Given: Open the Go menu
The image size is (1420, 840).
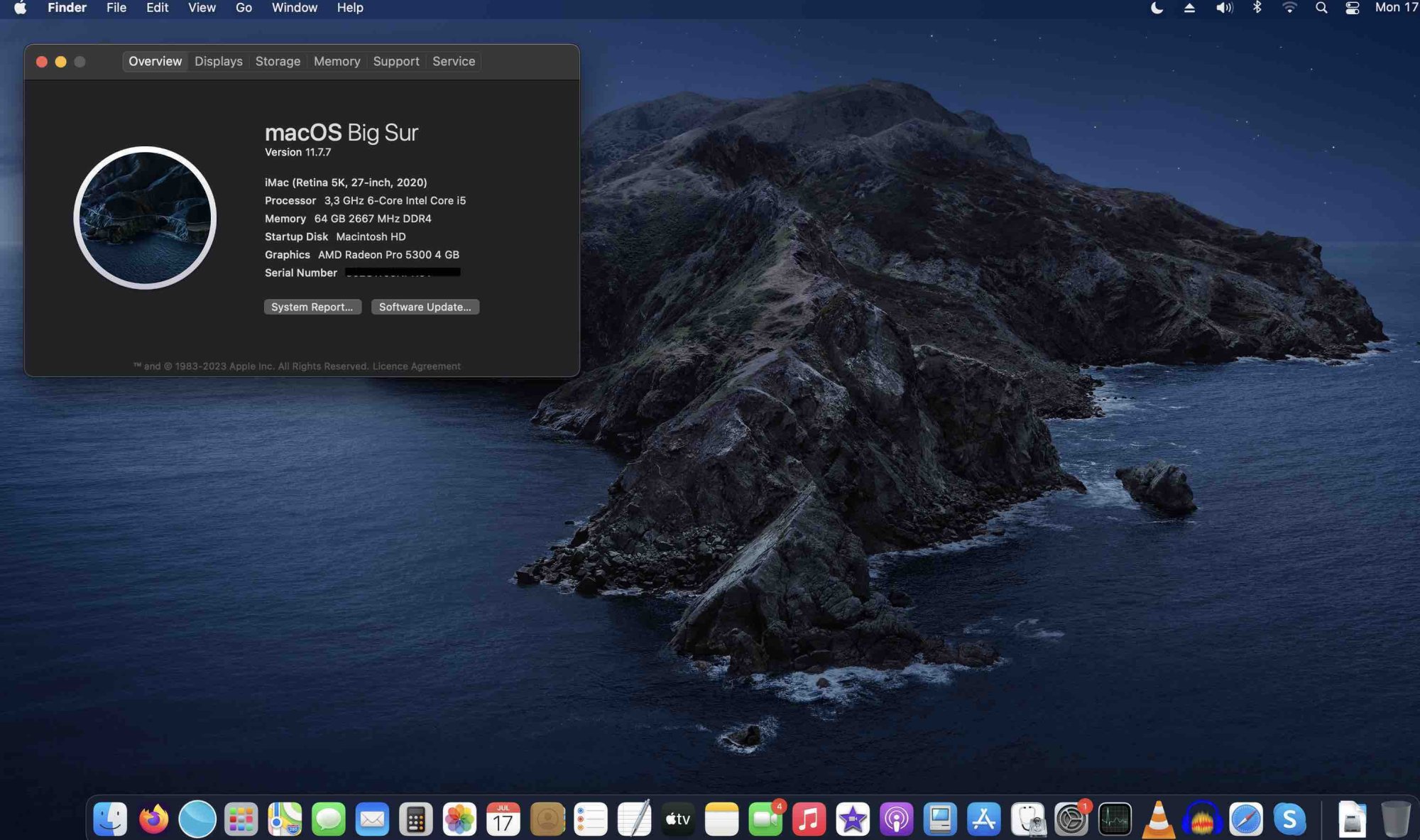Looking at the screenshot, I should tap(244, 8).
